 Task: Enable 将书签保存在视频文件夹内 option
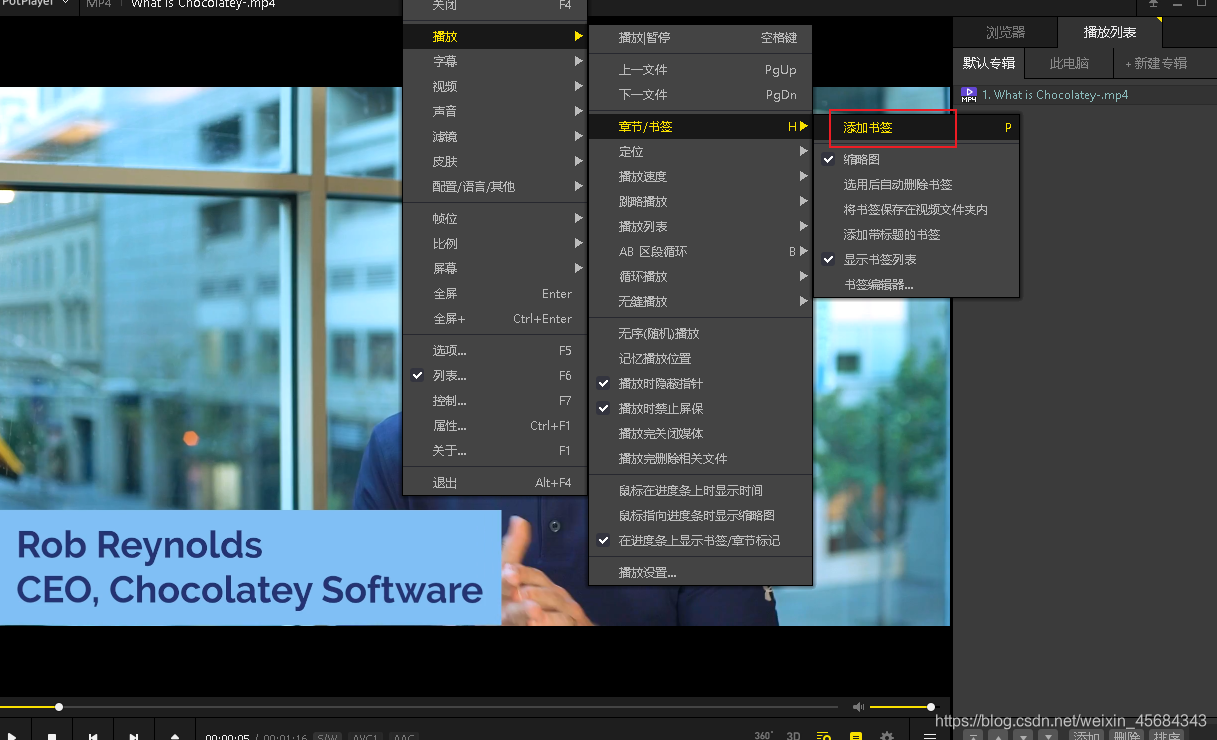coord(917,210)
